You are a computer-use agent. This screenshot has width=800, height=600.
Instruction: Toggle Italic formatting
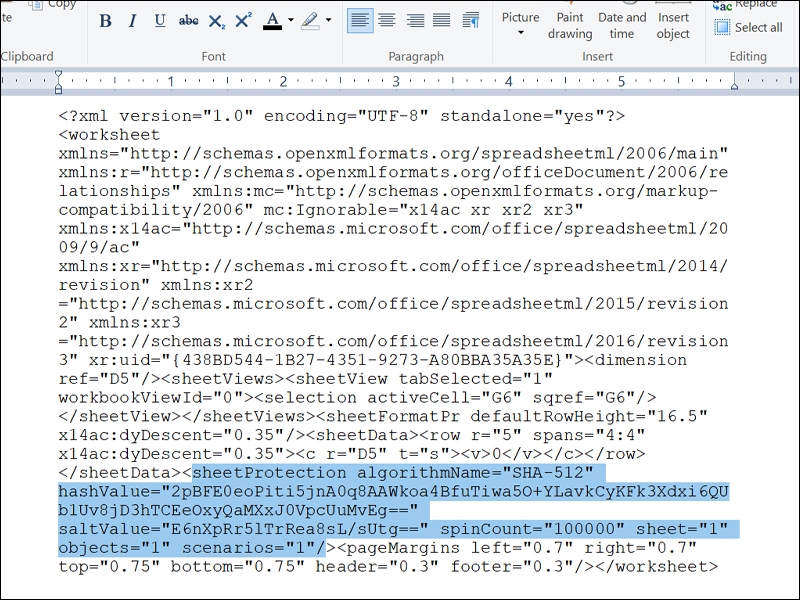pyautogui.click(x=133, y=21)
